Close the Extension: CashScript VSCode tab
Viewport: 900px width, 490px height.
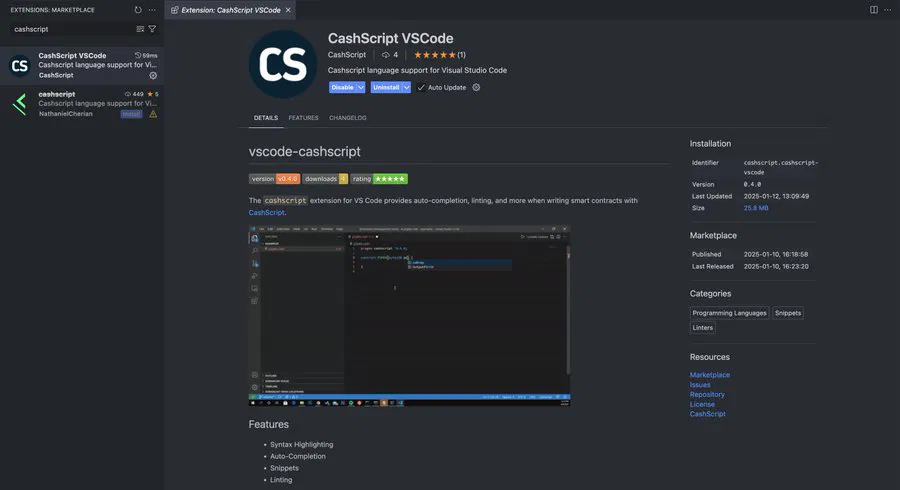click(288, 10)
